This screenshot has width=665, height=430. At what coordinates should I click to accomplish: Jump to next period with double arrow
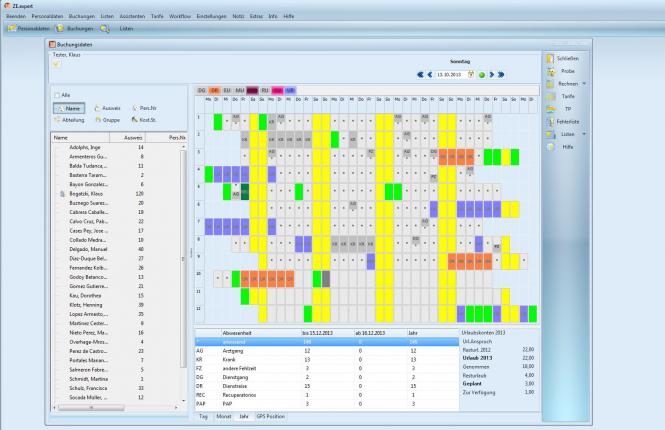tap(500, 74)
